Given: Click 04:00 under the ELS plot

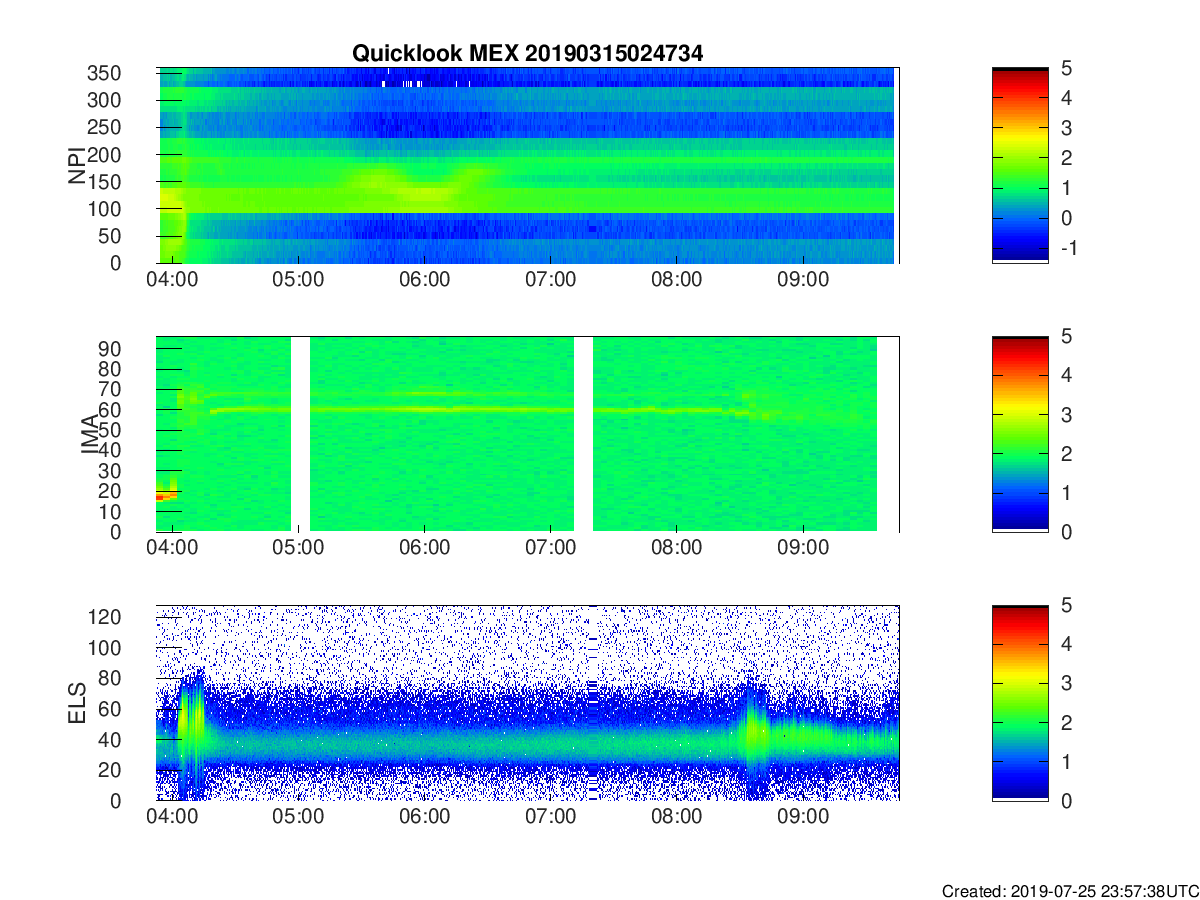Looking at the screenshot, I should (172, 817).
